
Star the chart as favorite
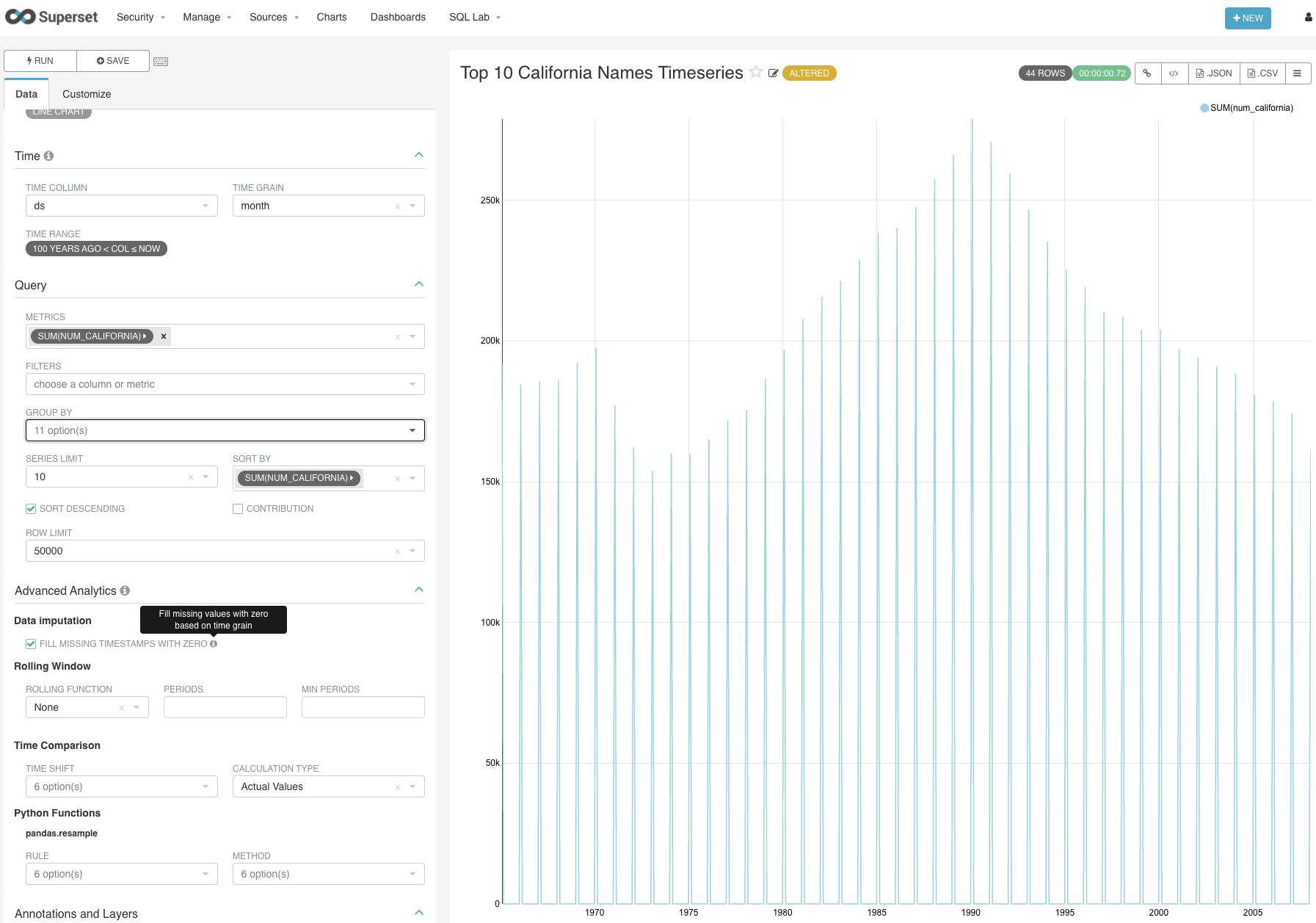click(756, 72)
